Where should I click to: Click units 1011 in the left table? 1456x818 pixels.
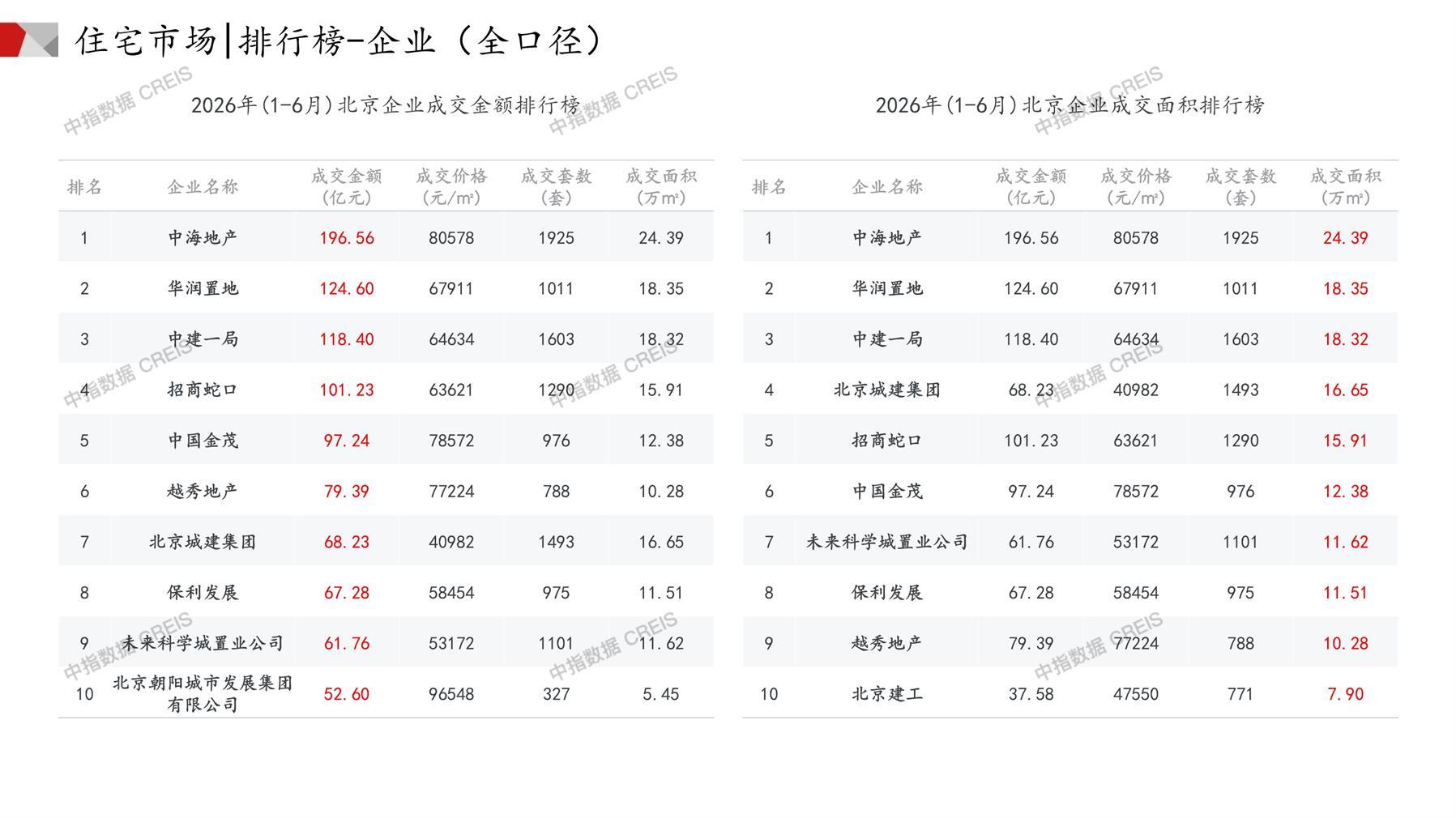pyautogui.click(x=556, y=288)
